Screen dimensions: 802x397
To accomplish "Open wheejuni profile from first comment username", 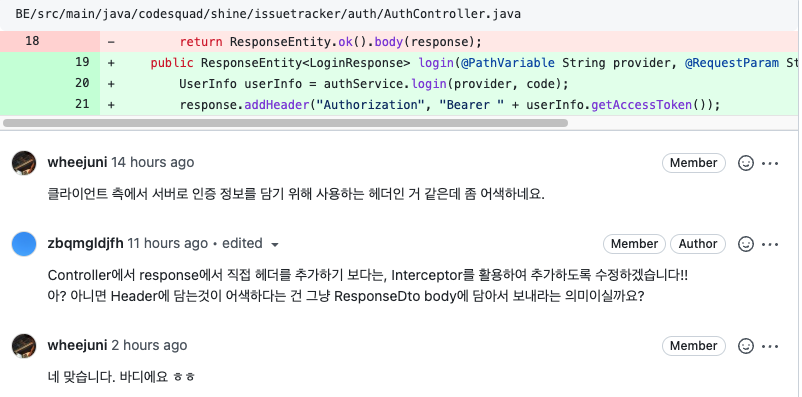I will (x=77, y=163).
